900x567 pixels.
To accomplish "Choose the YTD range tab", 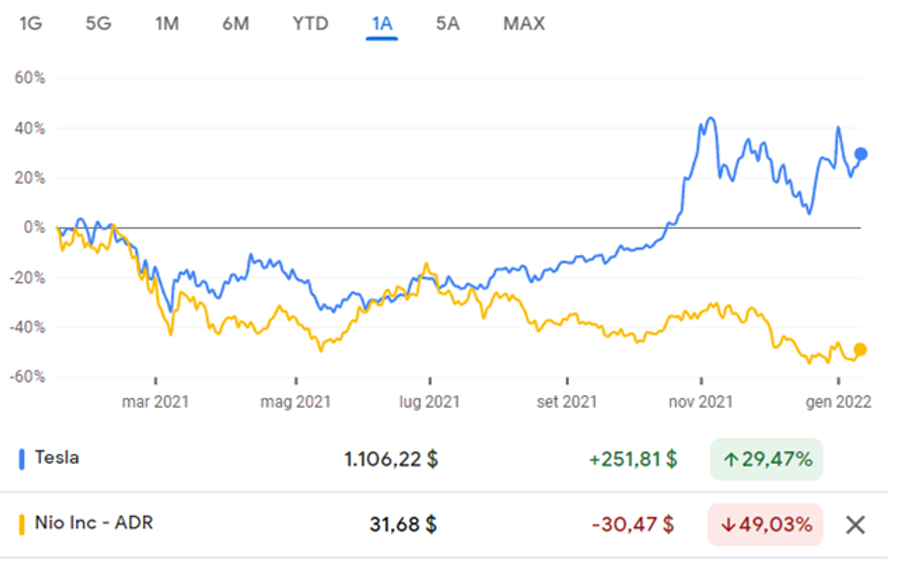I will tap(311, 24).
